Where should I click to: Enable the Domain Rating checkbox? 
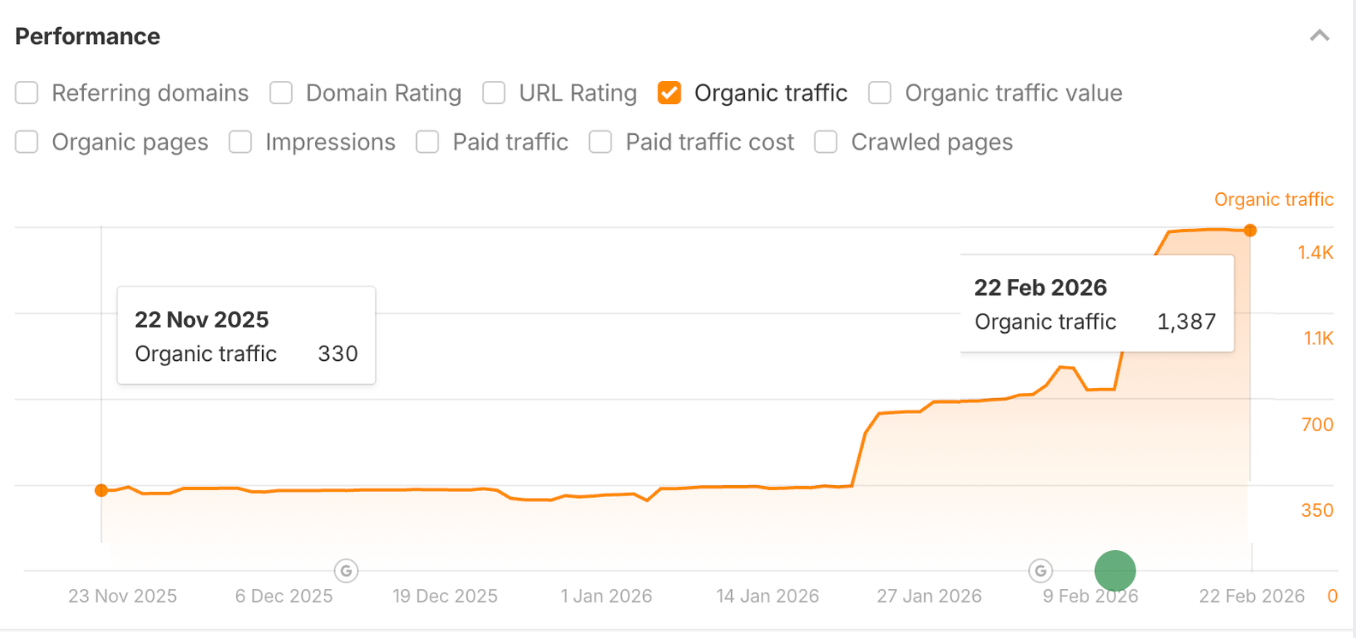pyautogui.click(x=281, y=92)
